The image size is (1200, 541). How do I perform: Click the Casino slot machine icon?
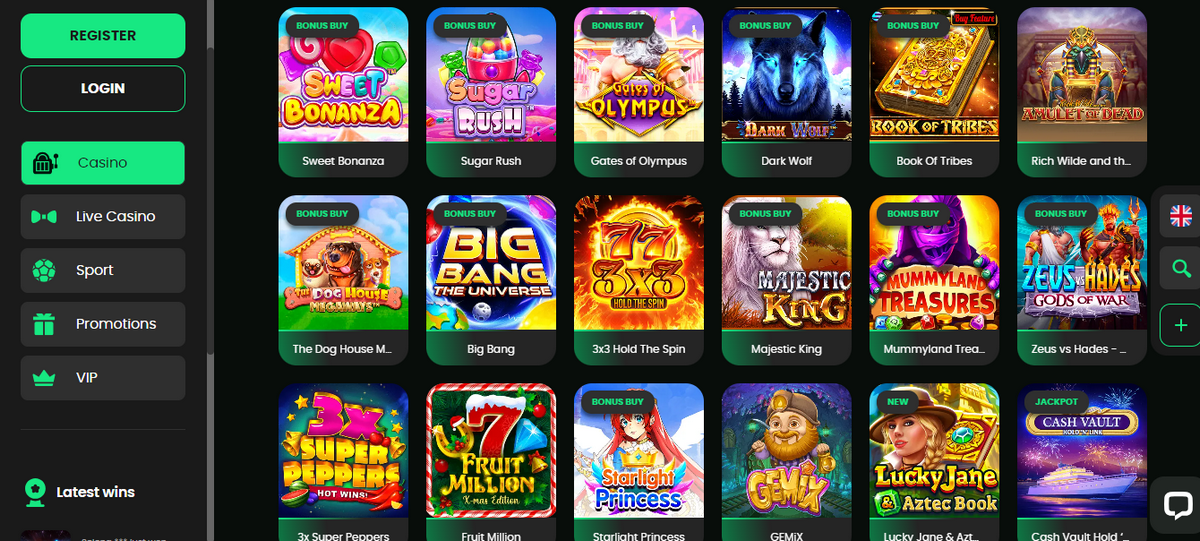44,163
